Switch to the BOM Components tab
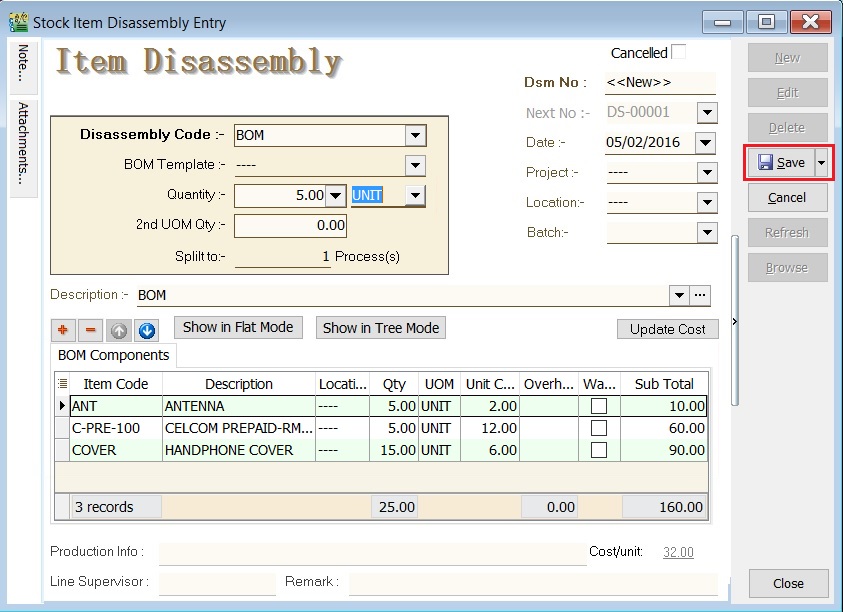Screen dimensions: 843x612 pos(112,355)
